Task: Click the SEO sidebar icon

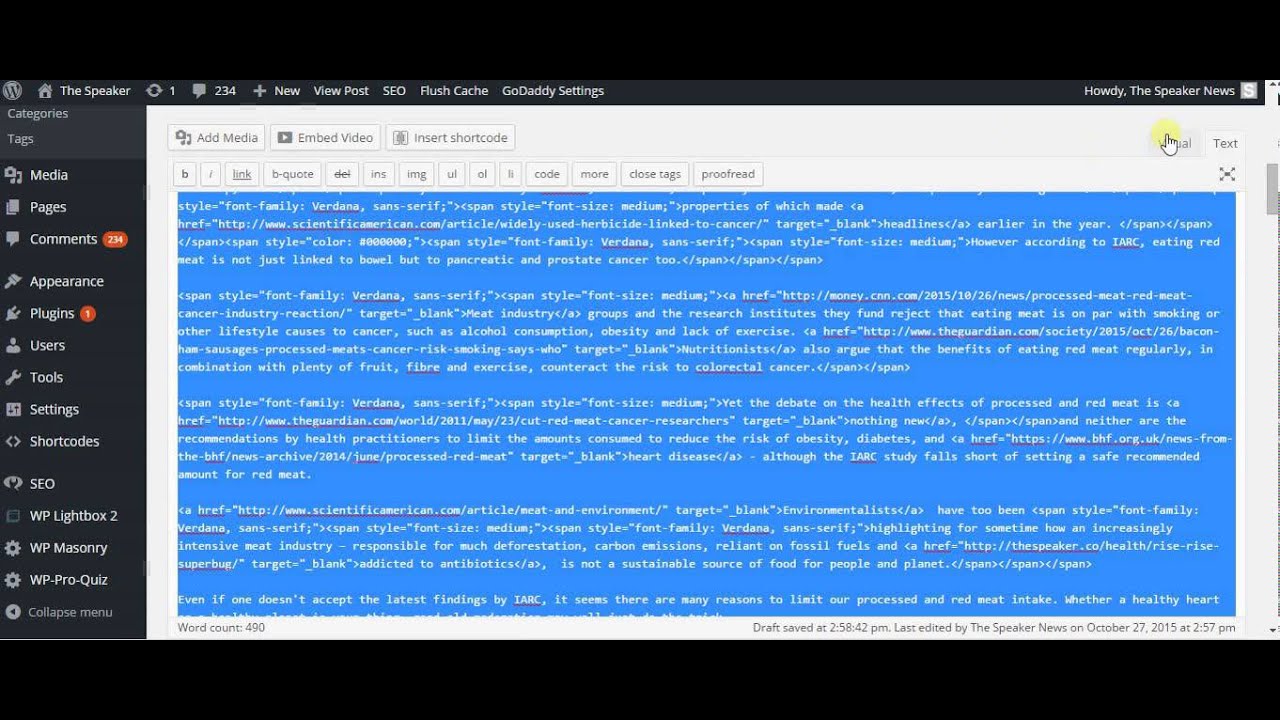Action: point(13,483)
